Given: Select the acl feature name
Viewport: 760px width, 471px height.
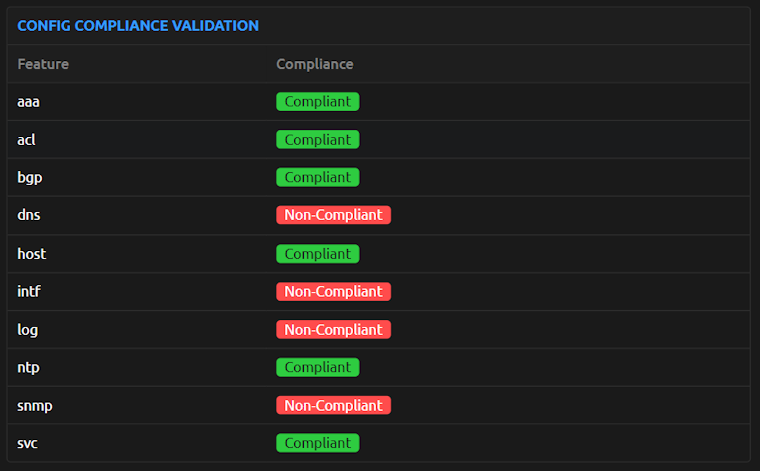Looking at the screenshot, I should [26, 140].
